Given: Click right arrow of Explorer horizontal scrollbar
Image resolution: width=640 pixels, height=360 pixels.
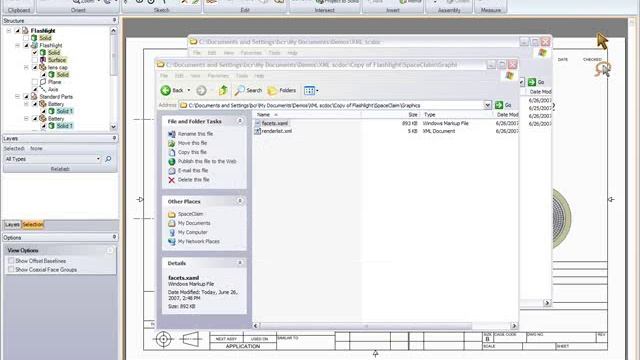Looking at the screenshot, I should (514, 326).
